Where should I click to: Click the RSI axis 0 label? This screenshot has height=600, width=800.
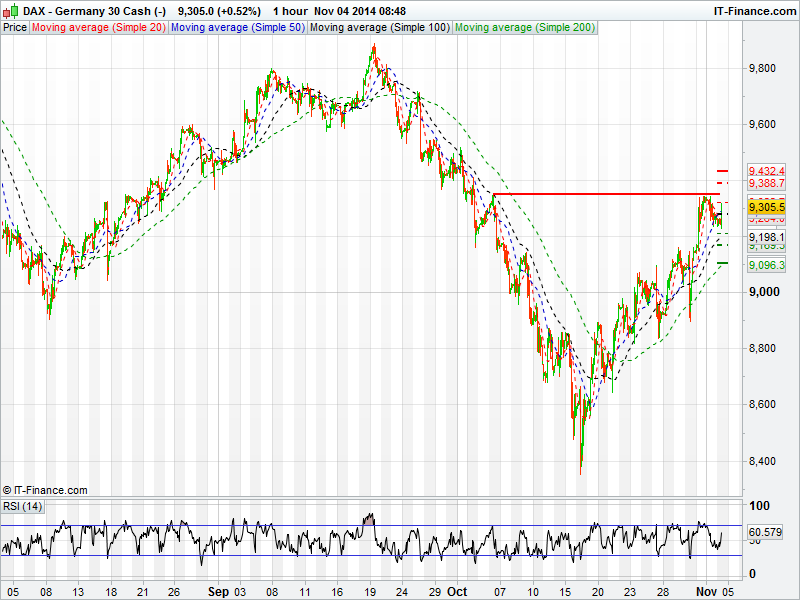752,574
